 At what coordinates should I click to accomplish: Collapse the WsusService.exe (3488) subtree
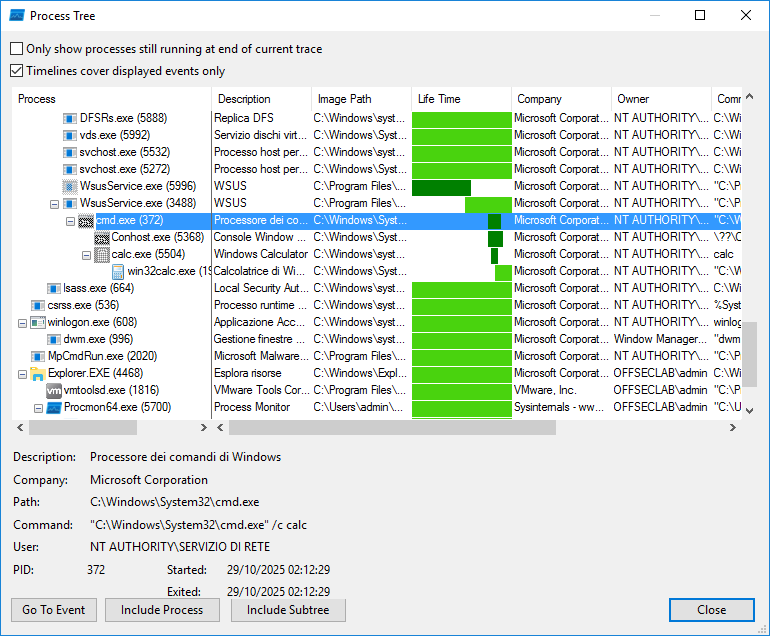(55, 204)
